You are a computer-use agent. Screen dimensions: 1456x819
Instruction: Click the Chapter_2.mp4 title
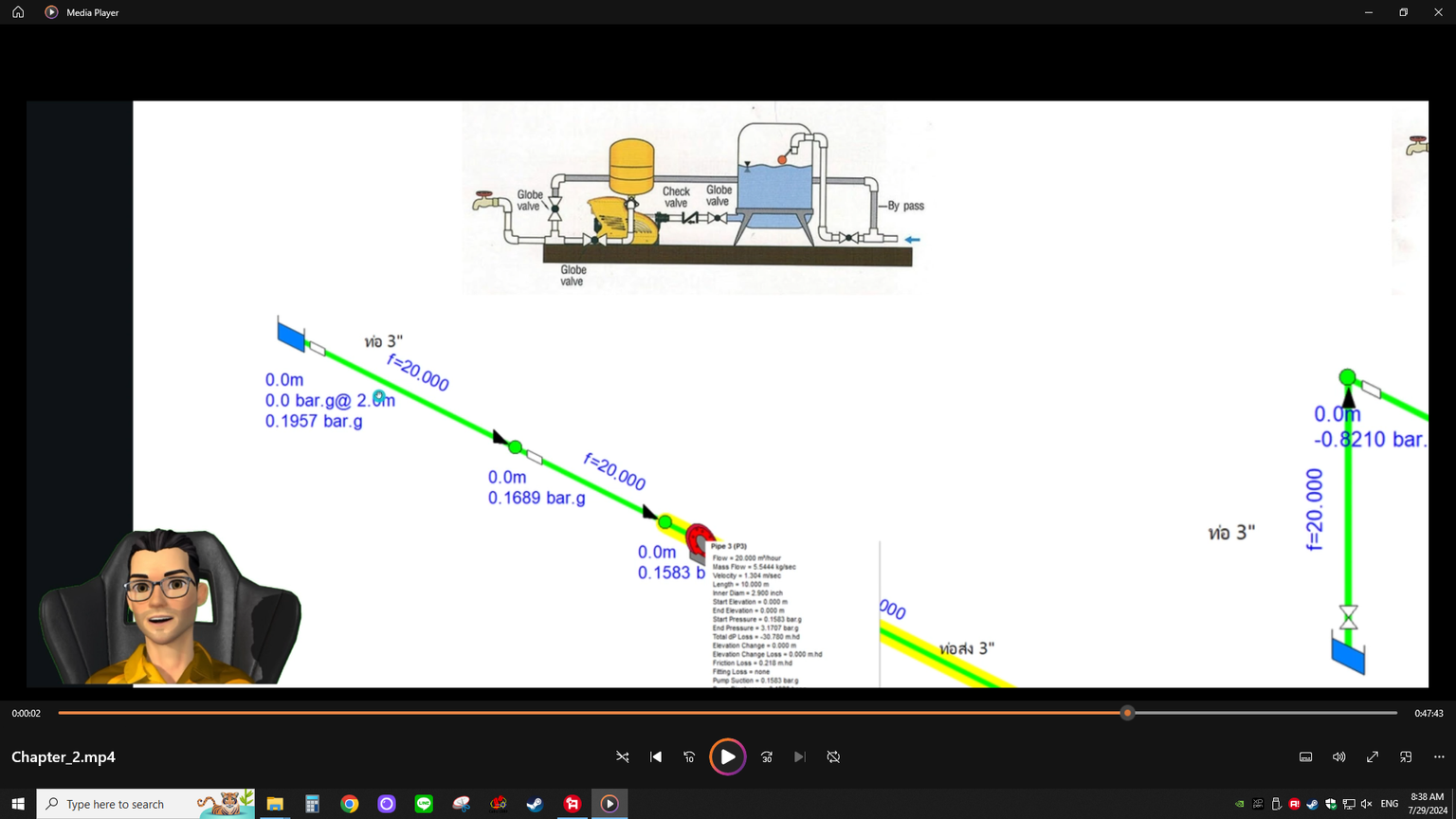(x=64, y=756)
